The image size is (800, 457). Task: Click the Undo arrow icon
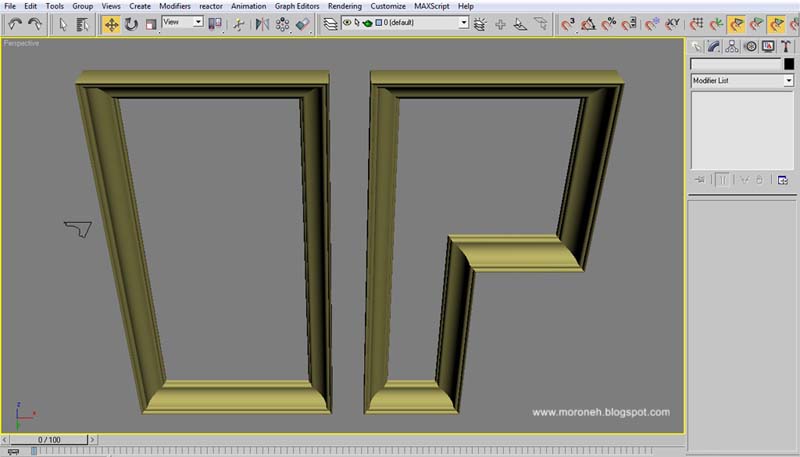click(15, 24)
